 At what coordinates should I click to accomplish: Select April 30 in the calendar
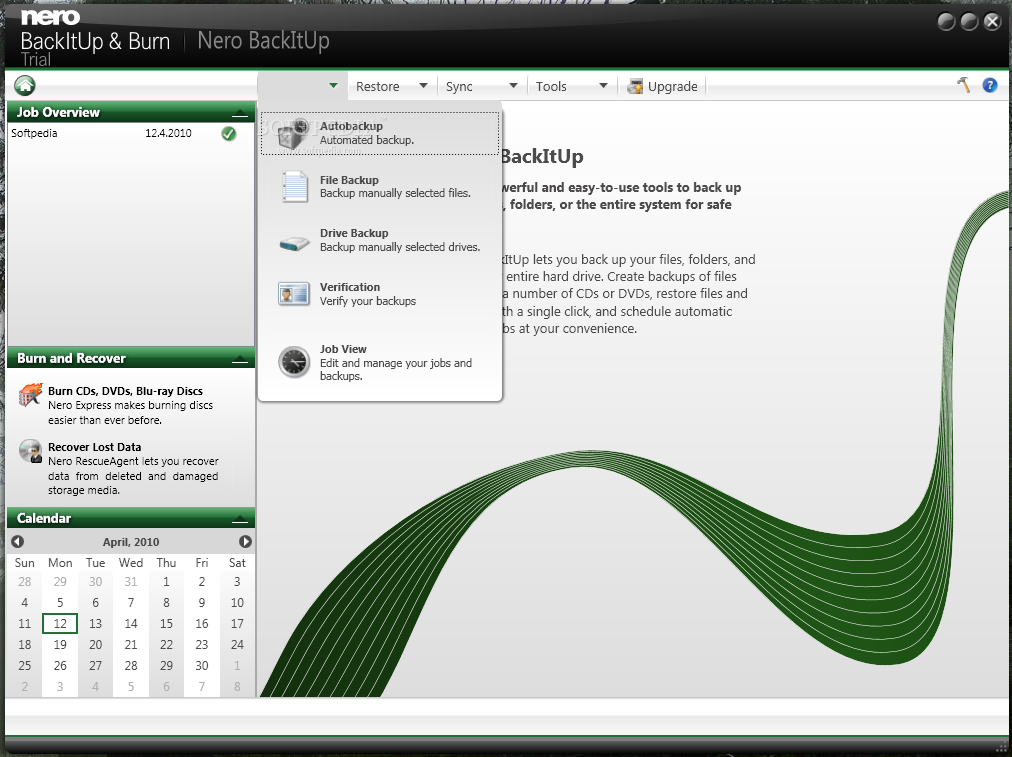coord(201,665)
